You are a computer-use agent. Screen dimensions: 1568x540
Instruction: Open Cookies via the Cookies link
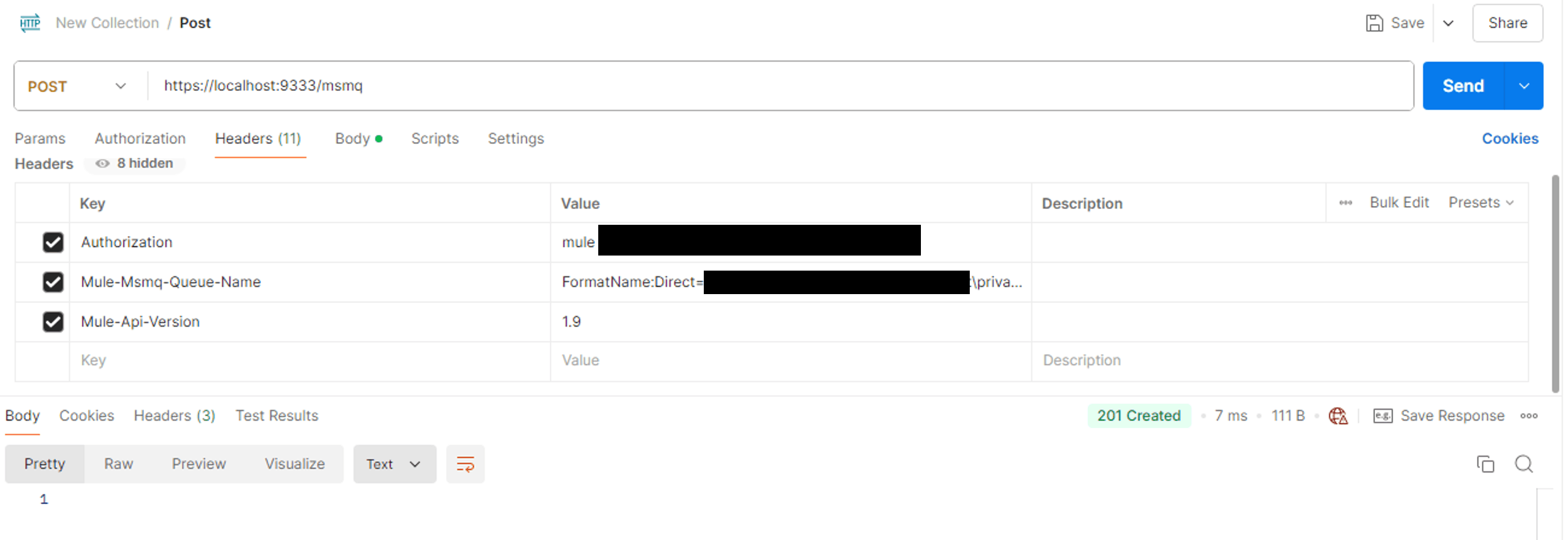point(1510,138)
